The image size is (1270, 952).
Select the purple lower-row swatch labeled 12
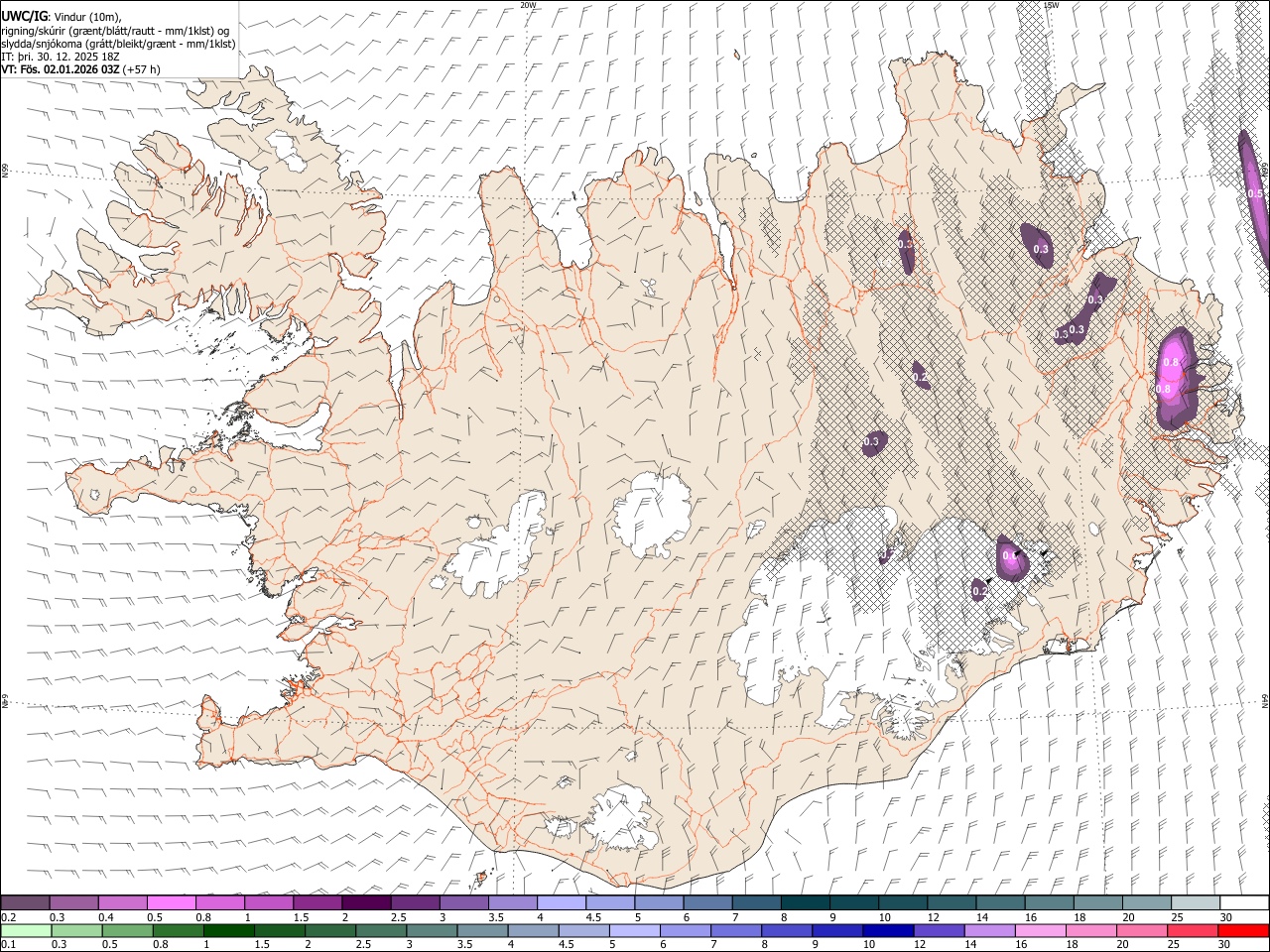click(x=938, y=930)
